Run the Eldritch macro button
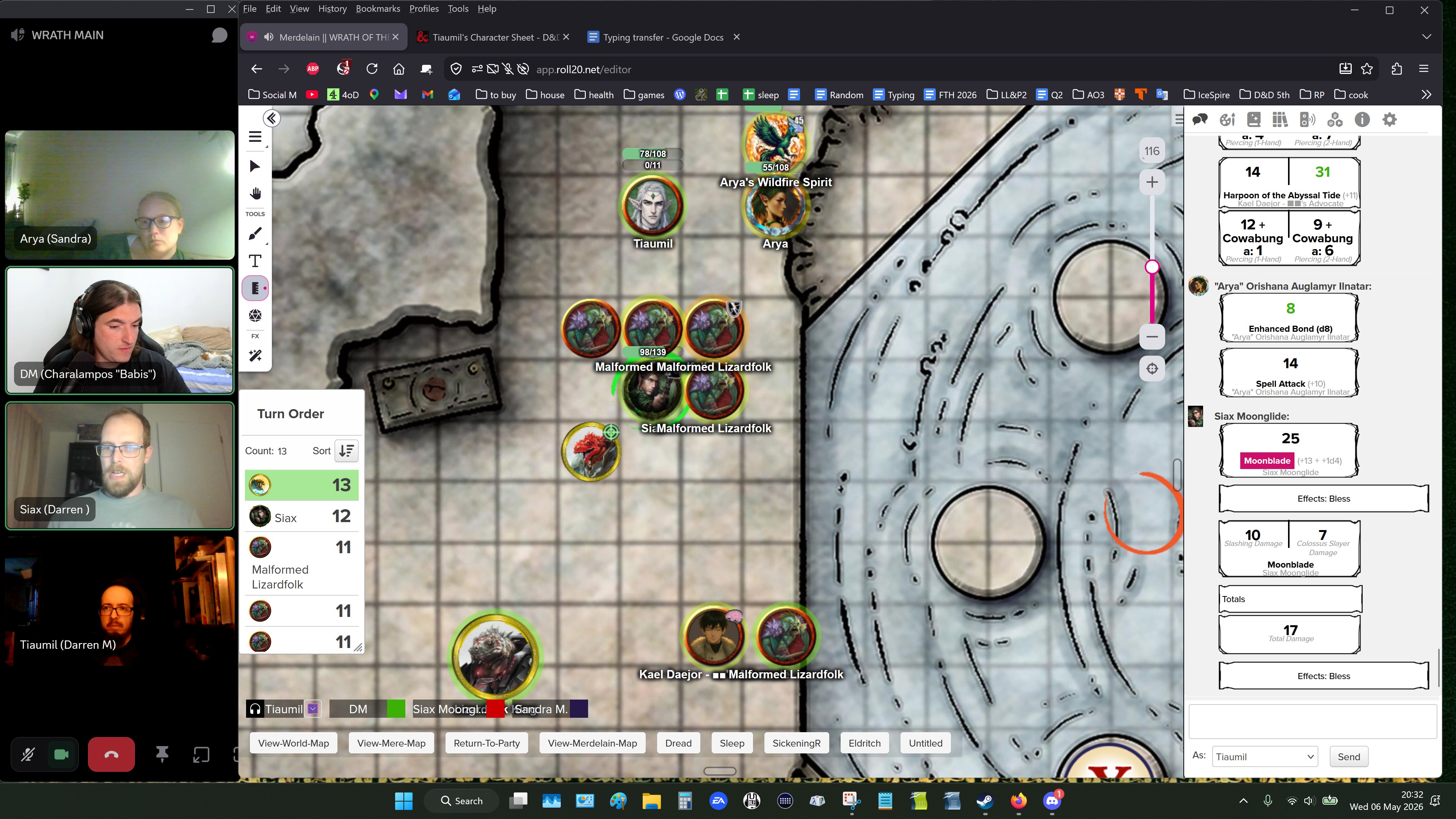Viewport: 1456px width, 819px height. [864, 743]
